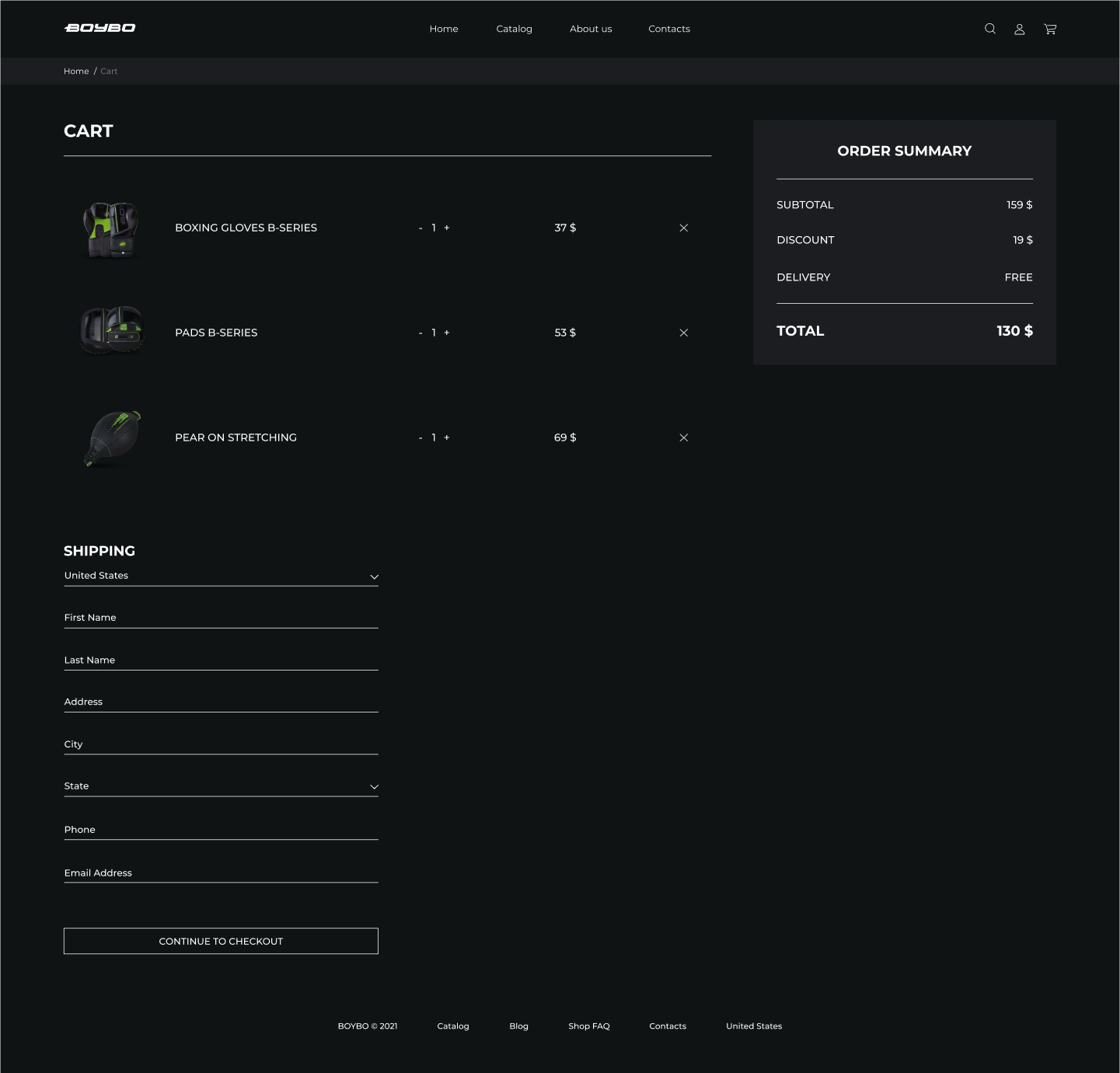The image size is (1120, 1073).
Task: Decrease Pads B-Series quantity
Action: point(420,333)
